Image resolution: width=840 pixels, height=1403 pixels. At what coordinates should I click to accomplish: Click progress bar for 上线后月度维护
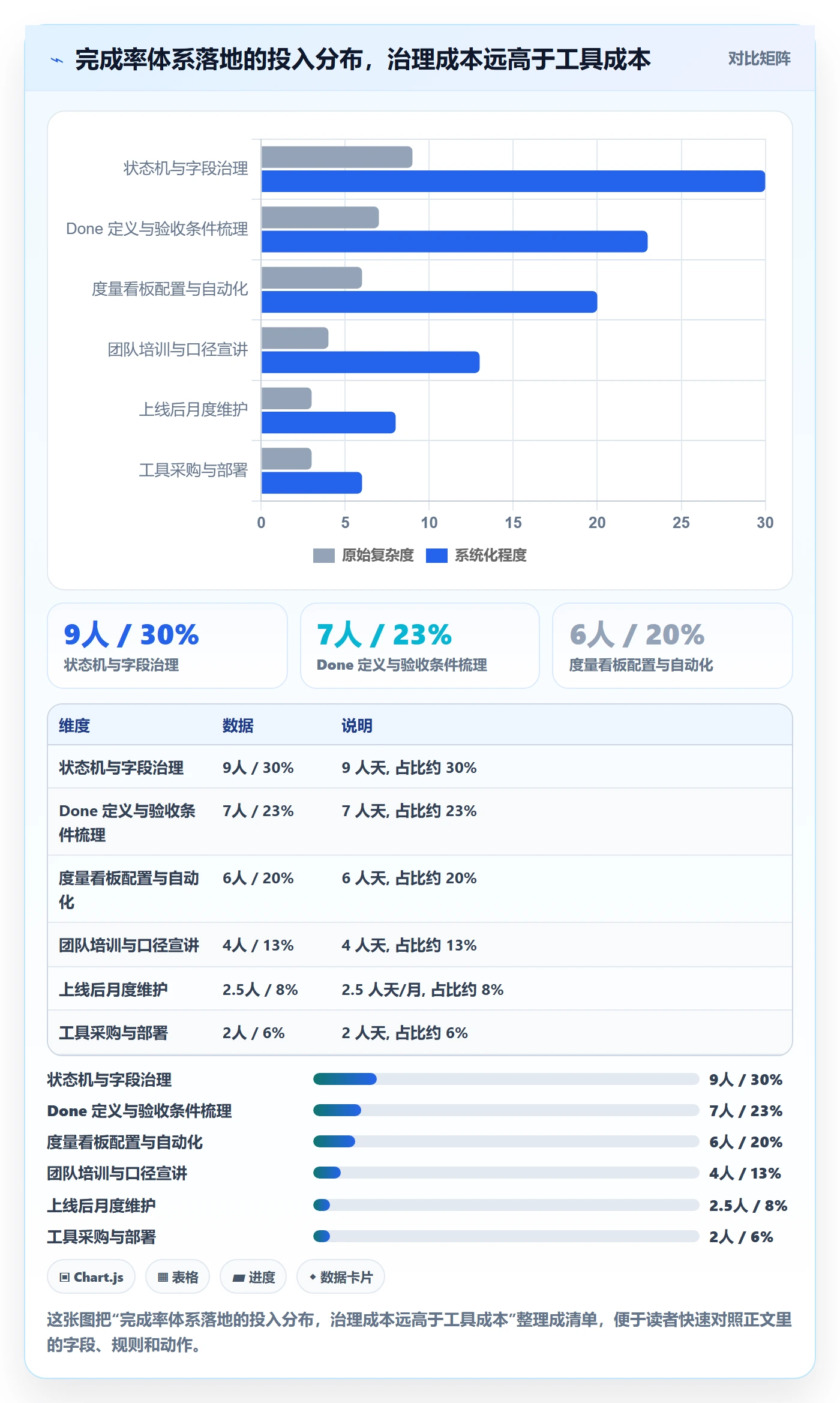point(506,1205)
